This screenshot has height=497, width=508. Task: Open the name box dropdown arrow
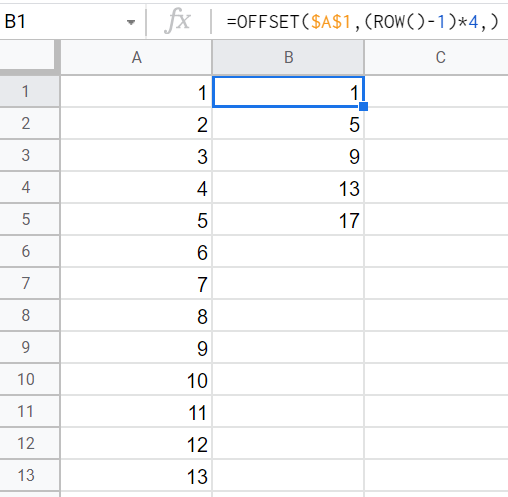131,22
